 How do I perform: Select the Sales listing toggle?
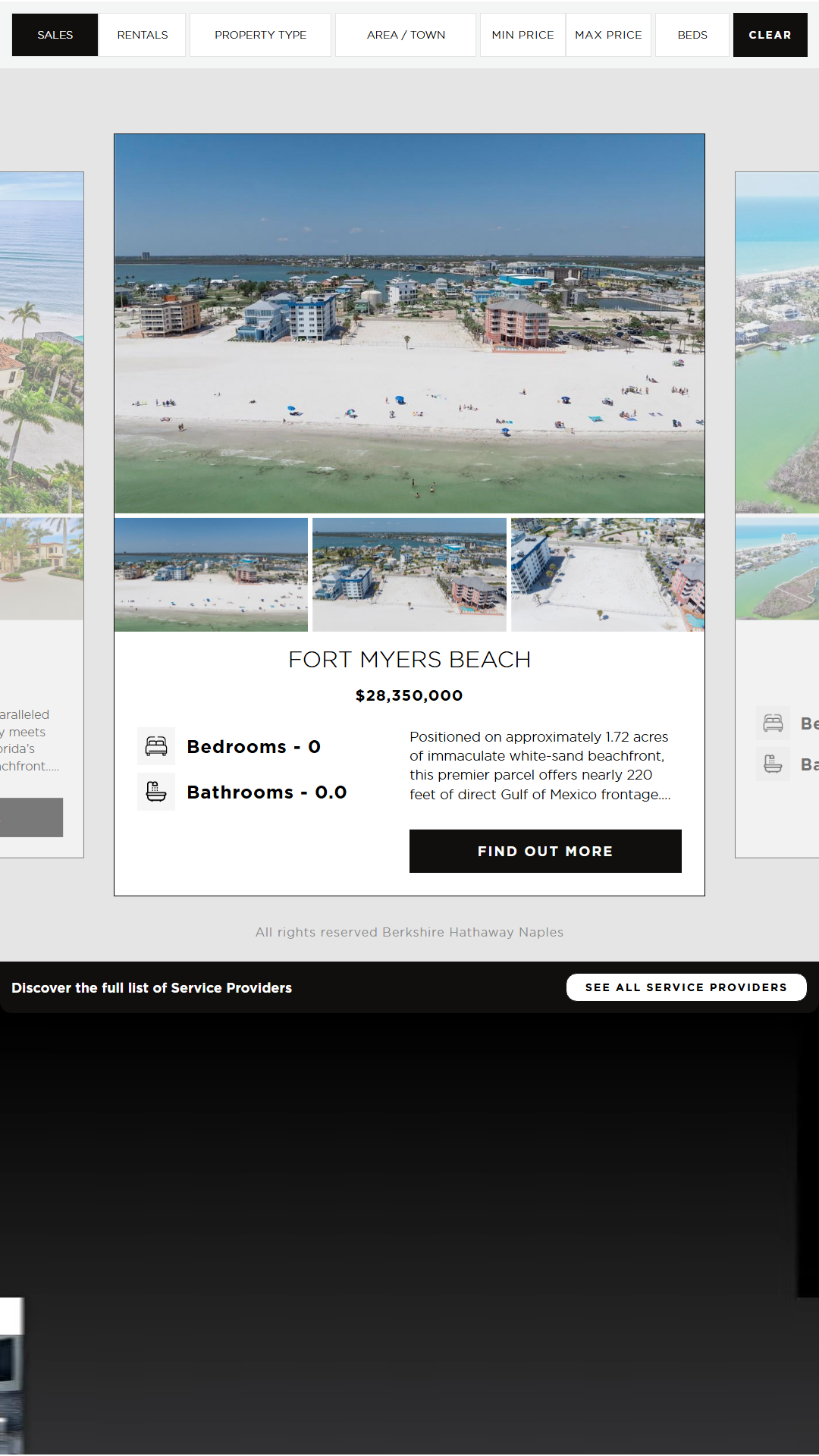pyautogui.click(x=55, y=35)
